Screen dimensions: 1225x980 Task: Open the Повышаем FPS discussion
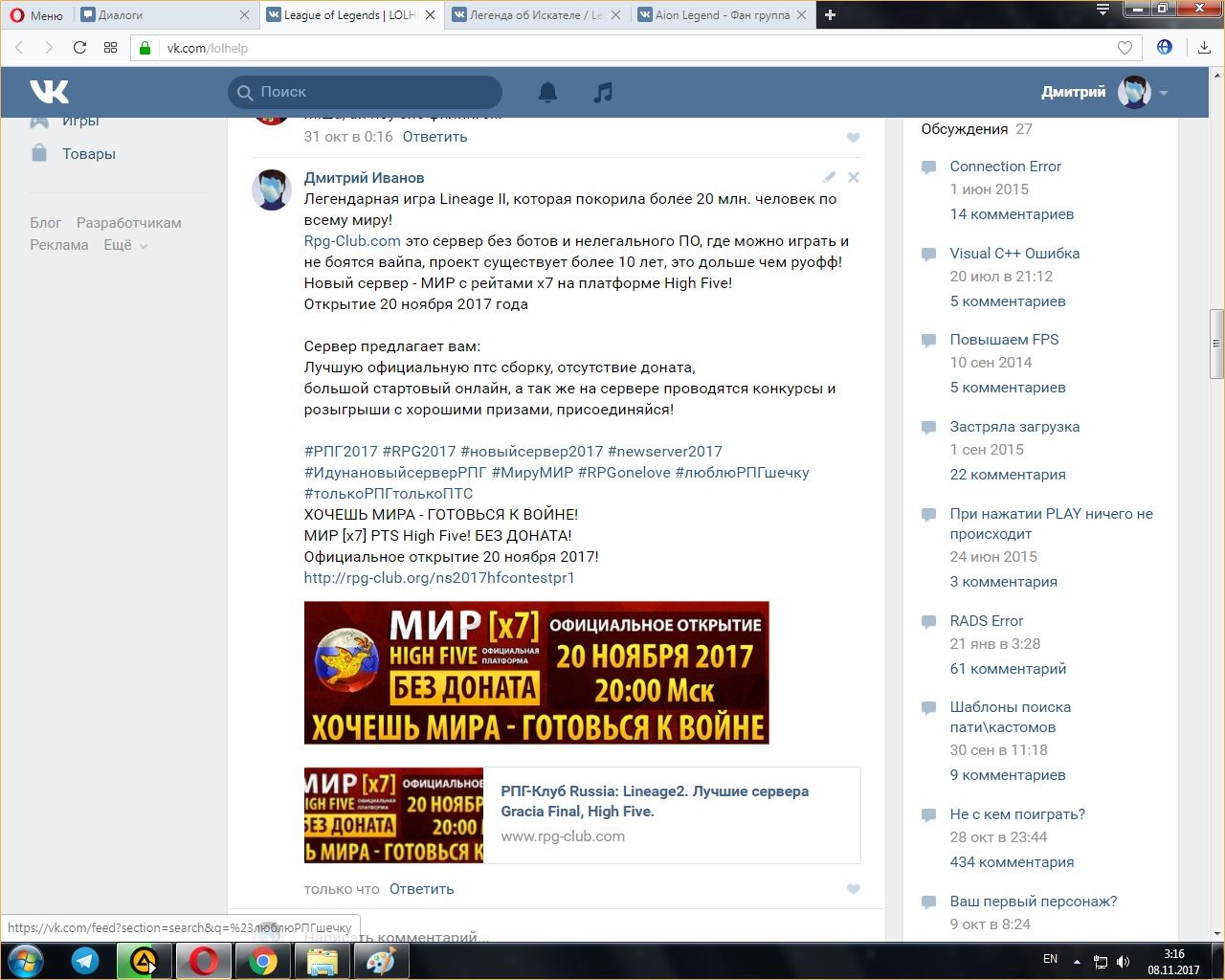coord(1004,340)
